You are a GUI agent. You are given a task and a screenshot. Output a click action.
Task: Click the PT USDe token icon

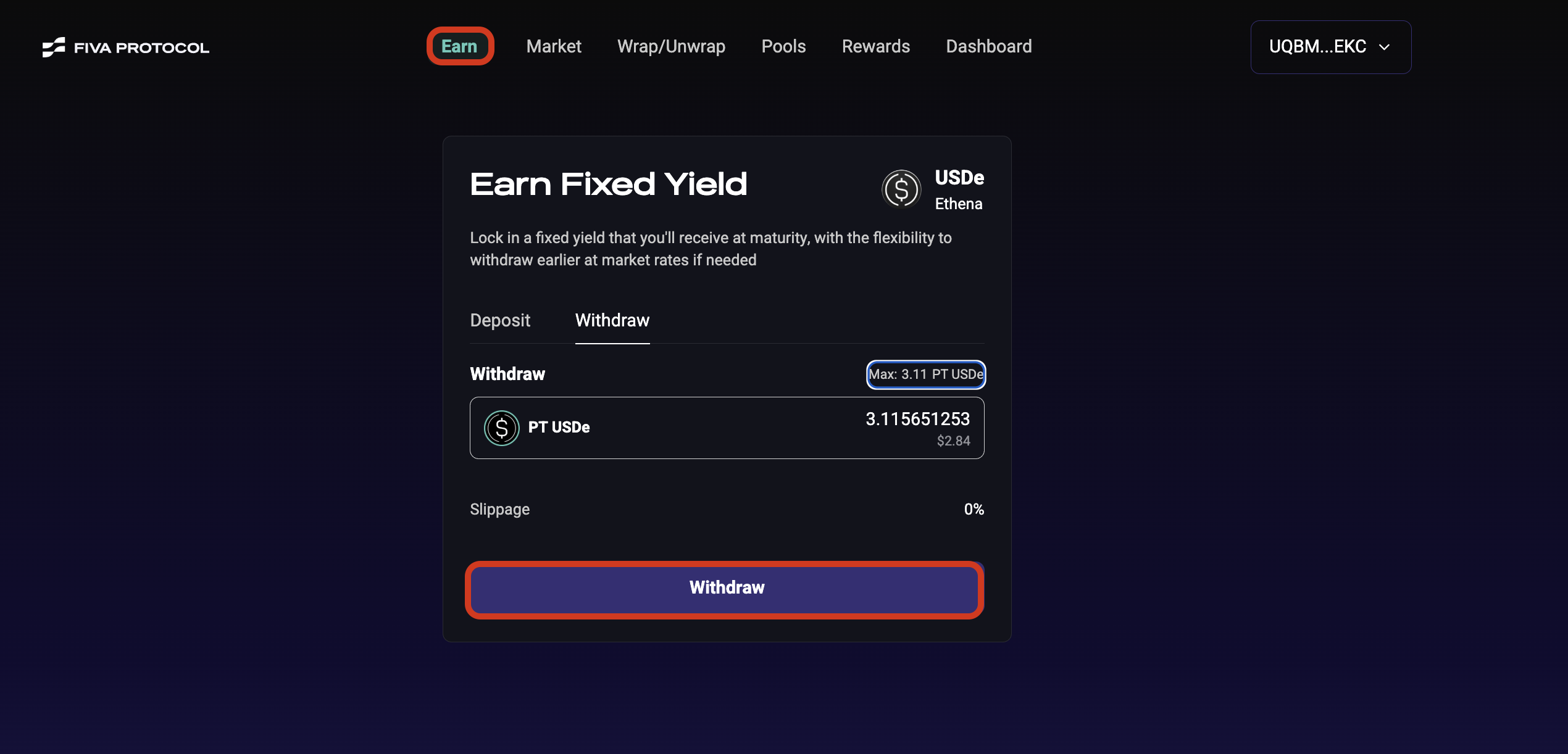(x=501, y=428)
